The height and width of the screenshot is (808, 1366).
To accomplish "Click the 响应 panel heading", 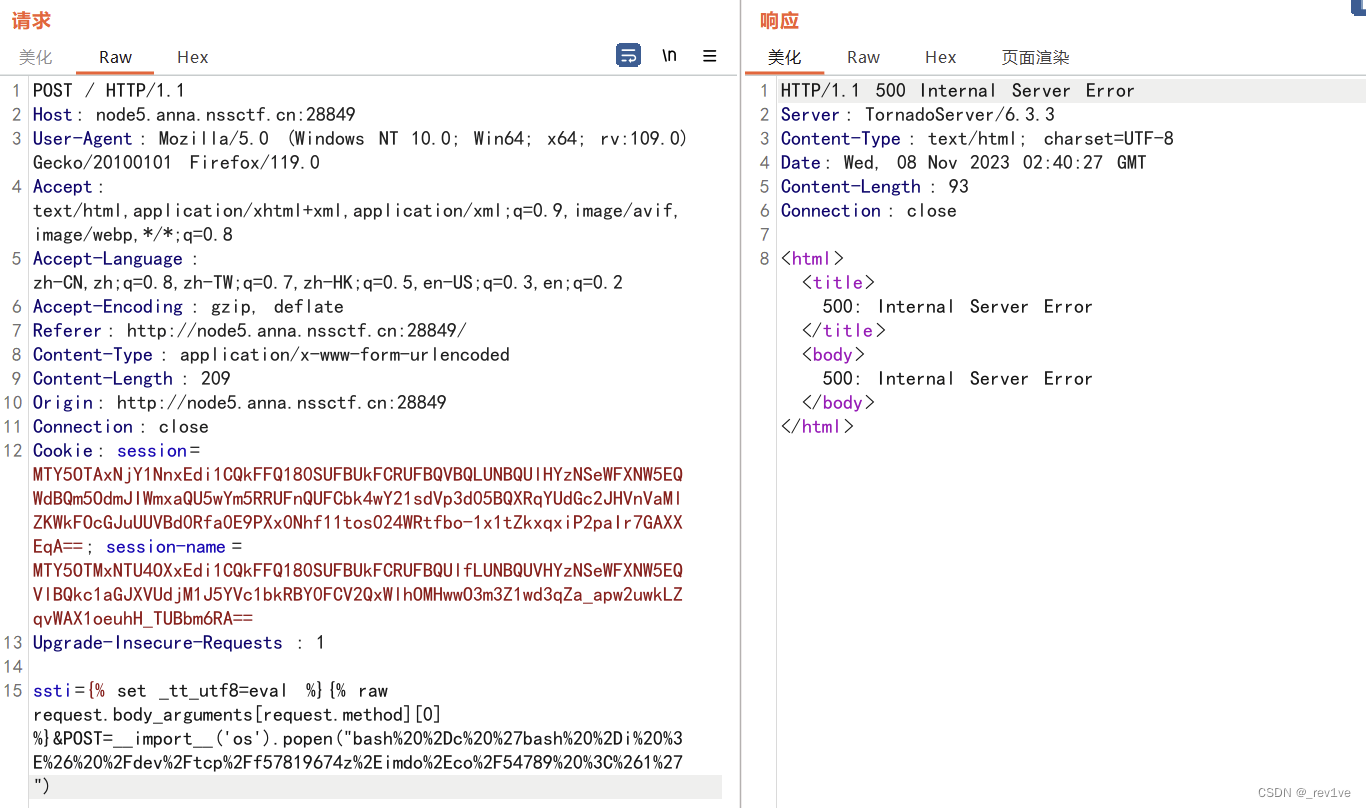I will click(x=780, y=20).
